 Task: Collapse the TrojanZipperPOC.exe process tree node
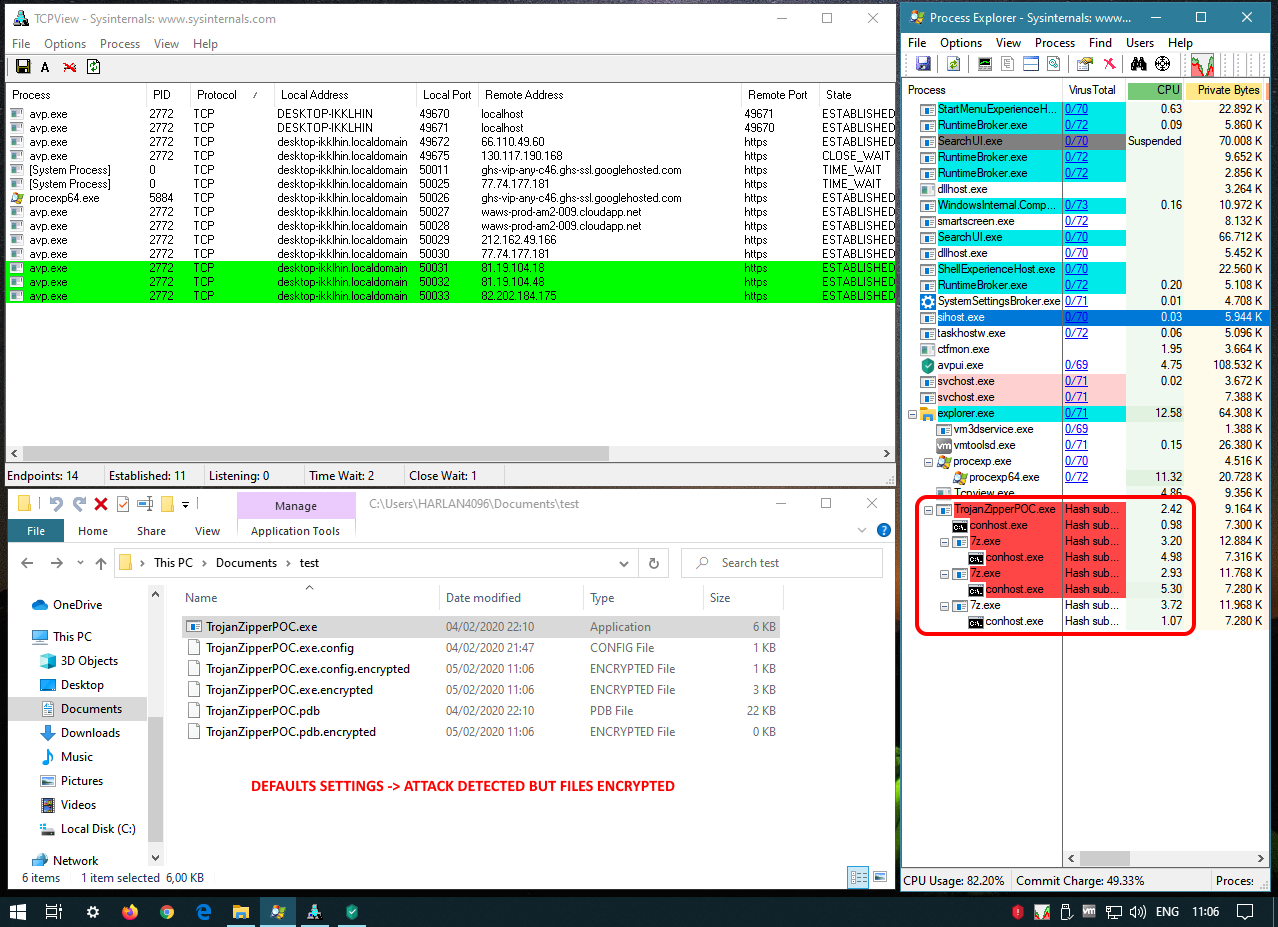coord(928,509)
